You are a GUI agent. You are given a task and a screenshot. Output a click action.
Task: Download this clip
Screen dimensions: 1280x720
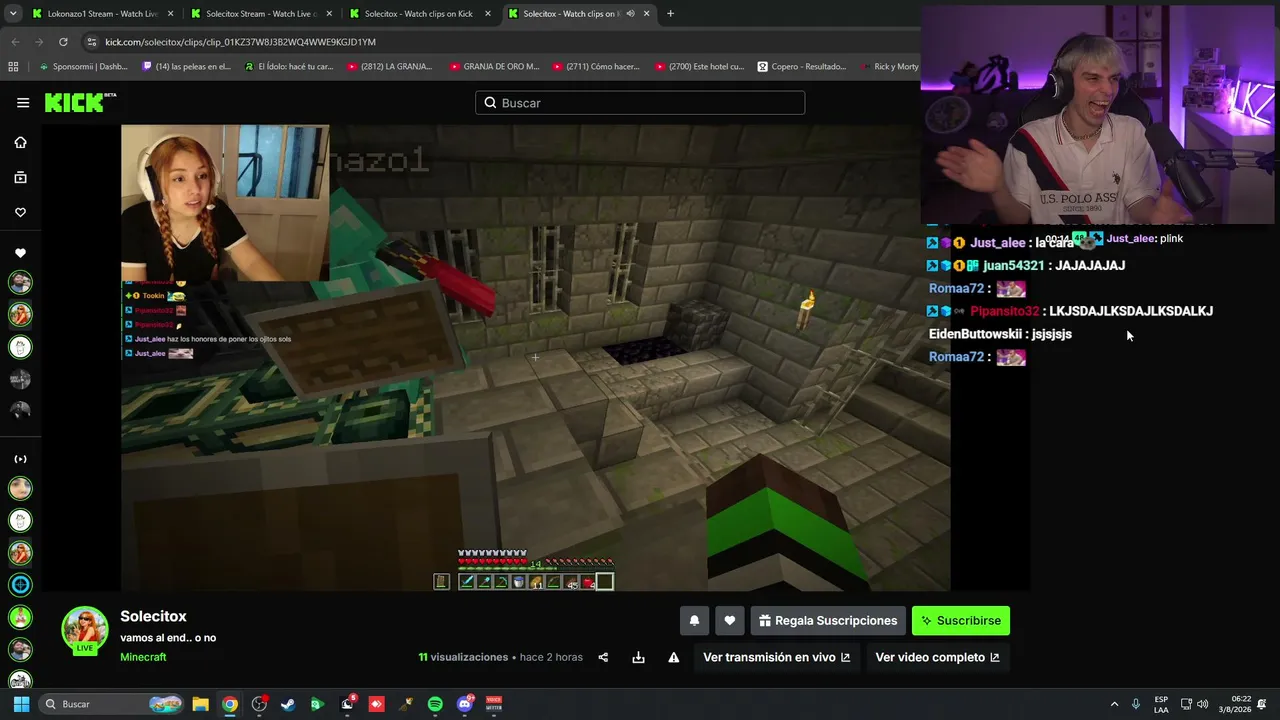coord(638,657)
